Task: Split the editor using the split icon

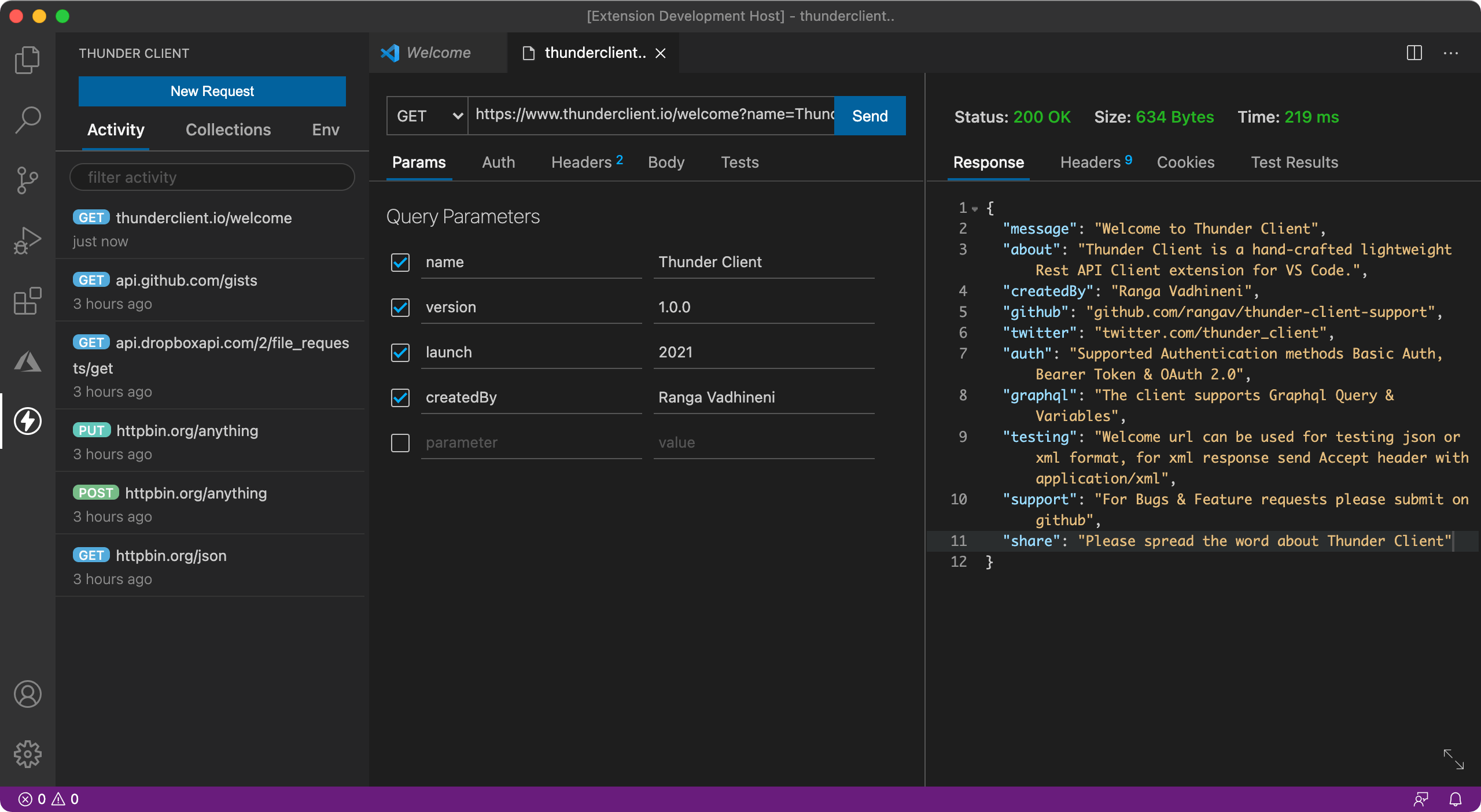Action: pos(1414,53)
